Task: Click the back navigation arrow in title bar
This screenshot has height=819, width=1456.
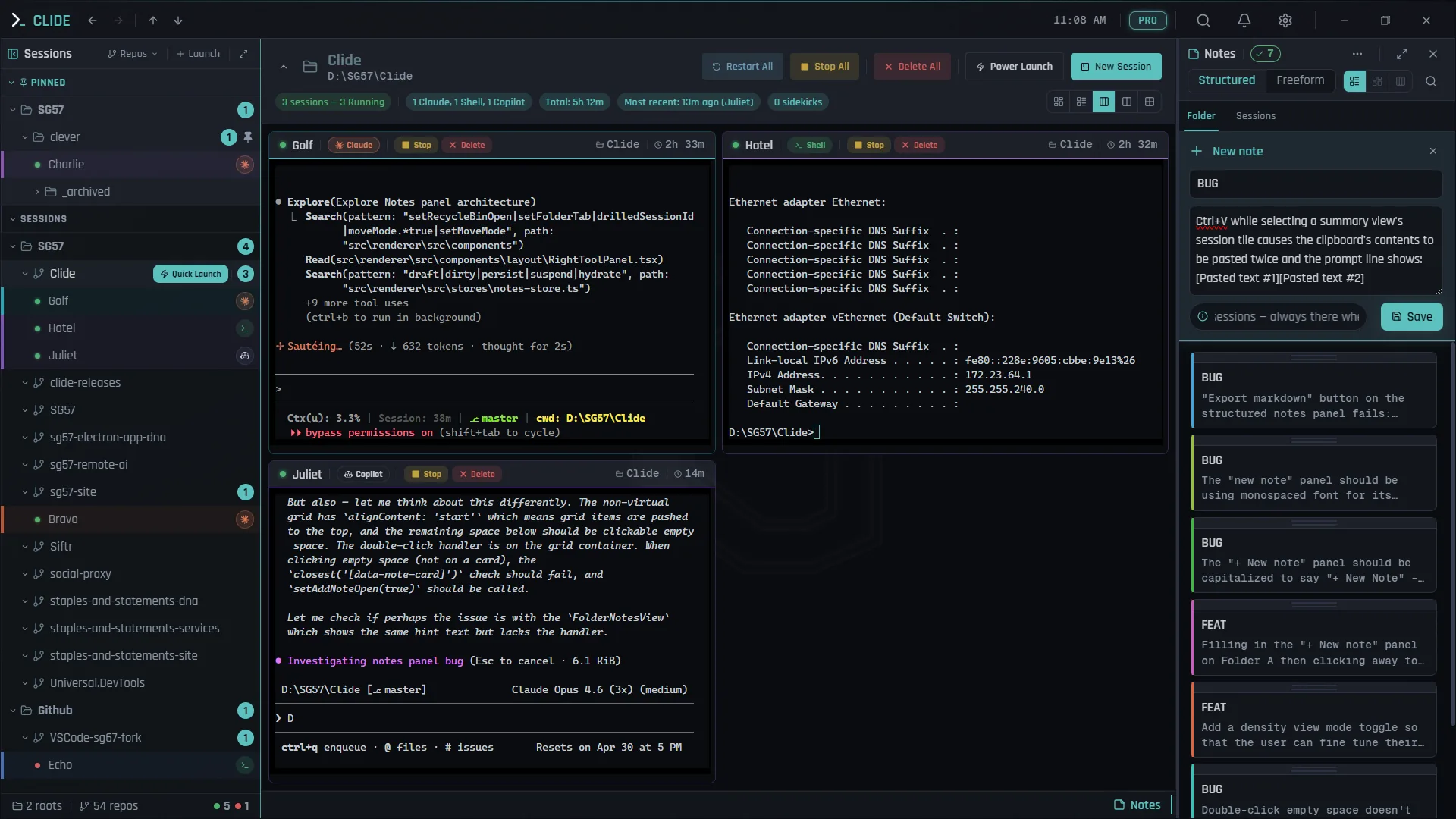Action: tap(93, 20)
